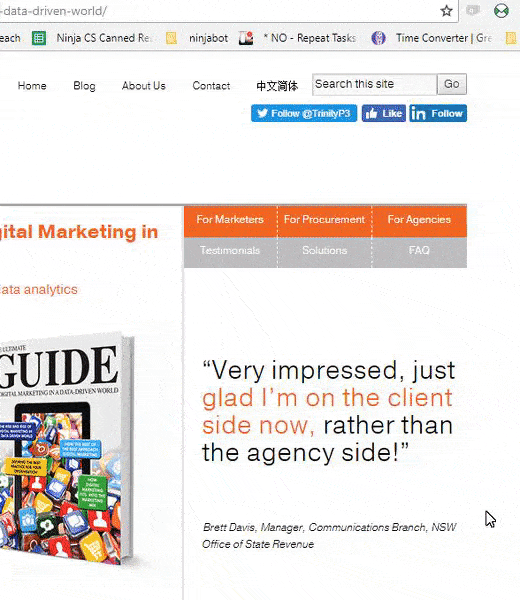The image size is (520, 600).
Task: Open the Time Converter bookmark
Action: pos(432,38)
